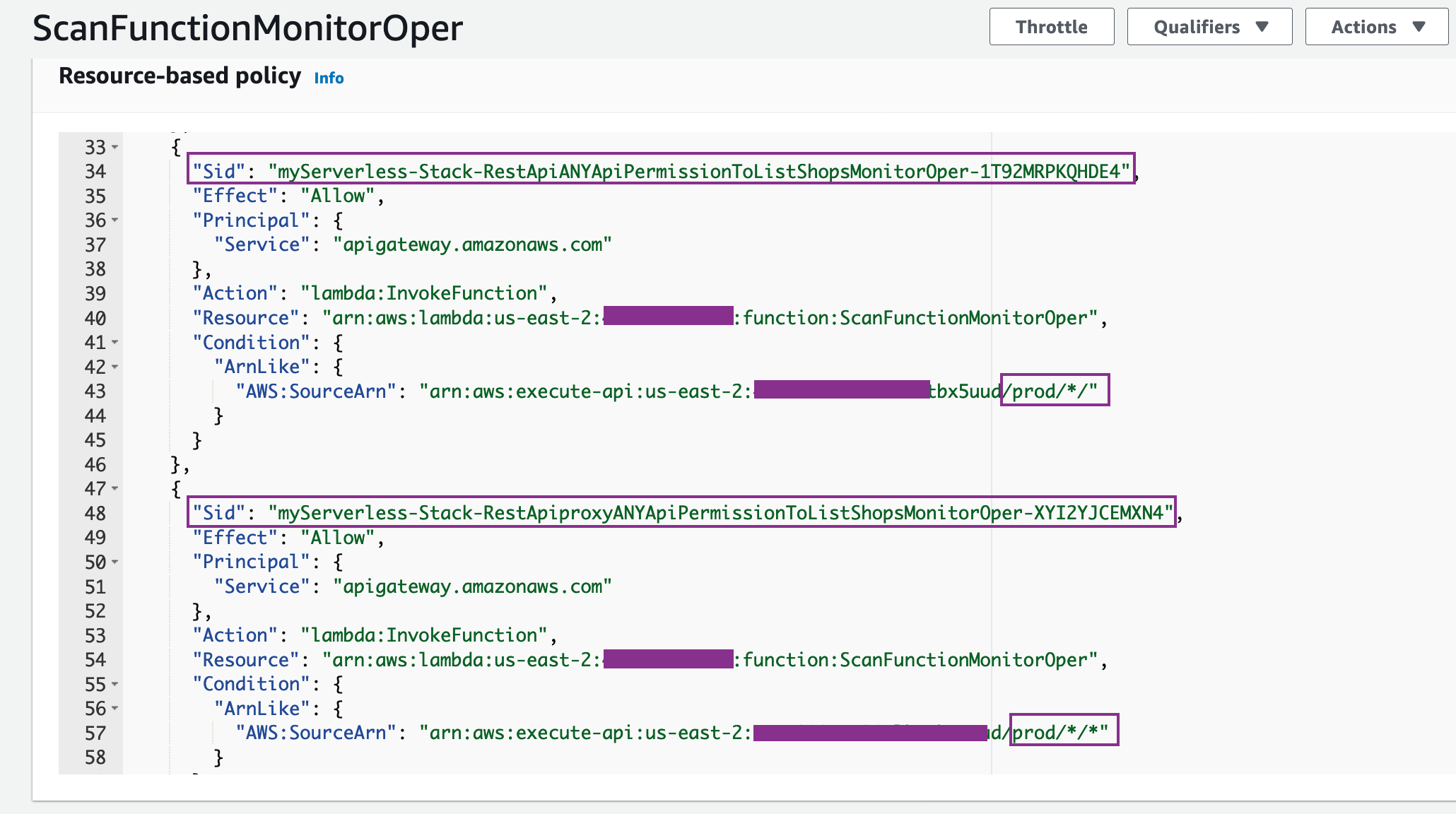Image resolution: width=1456 pixels, height=814 pixels.
Task: Open Info link beside Resource-based policy
Action: click(x=329, y=78)
